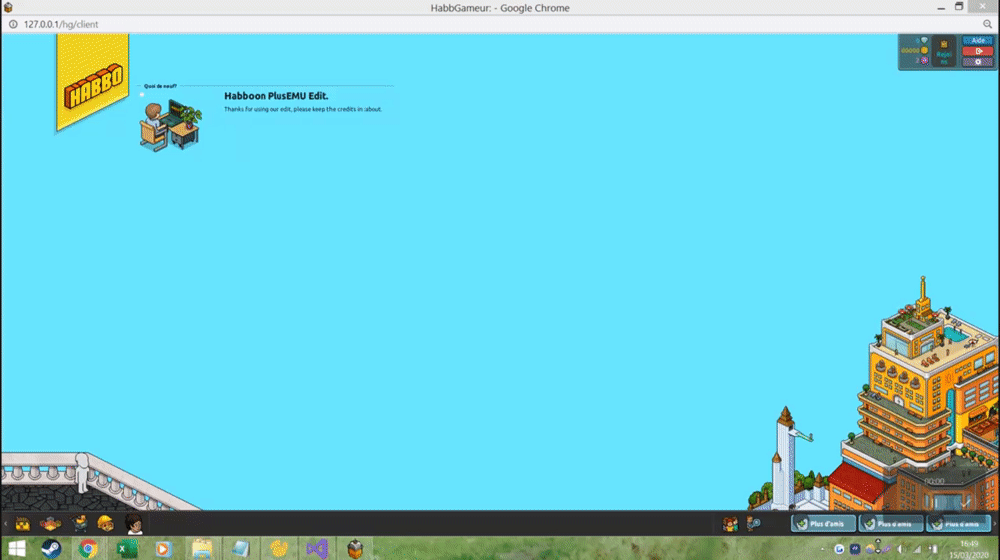This screenshot has width=1000, height=560.
Task: Click the 'Habboon PlusEMU Edit.' headline
Action: click(x=276, y=96)
